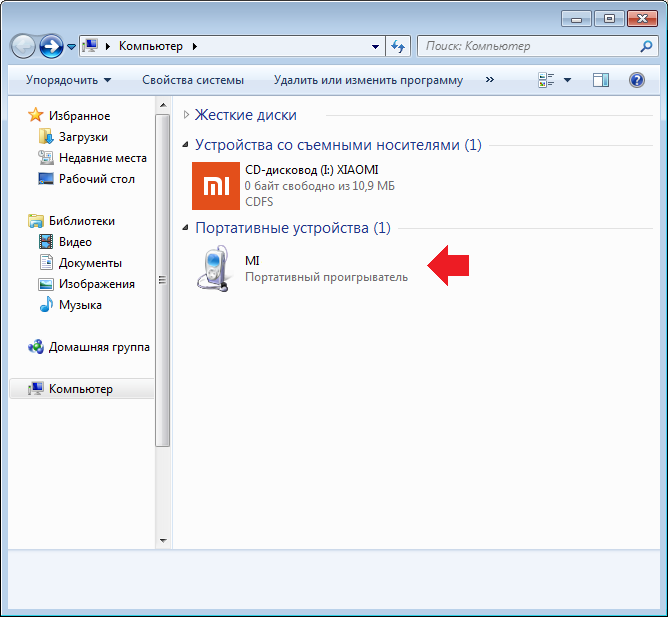Image resolution: width=668 pixels, height=617 pixels.
Task: Open the Упорядочить menu
Action: click(x=68, y=80)
